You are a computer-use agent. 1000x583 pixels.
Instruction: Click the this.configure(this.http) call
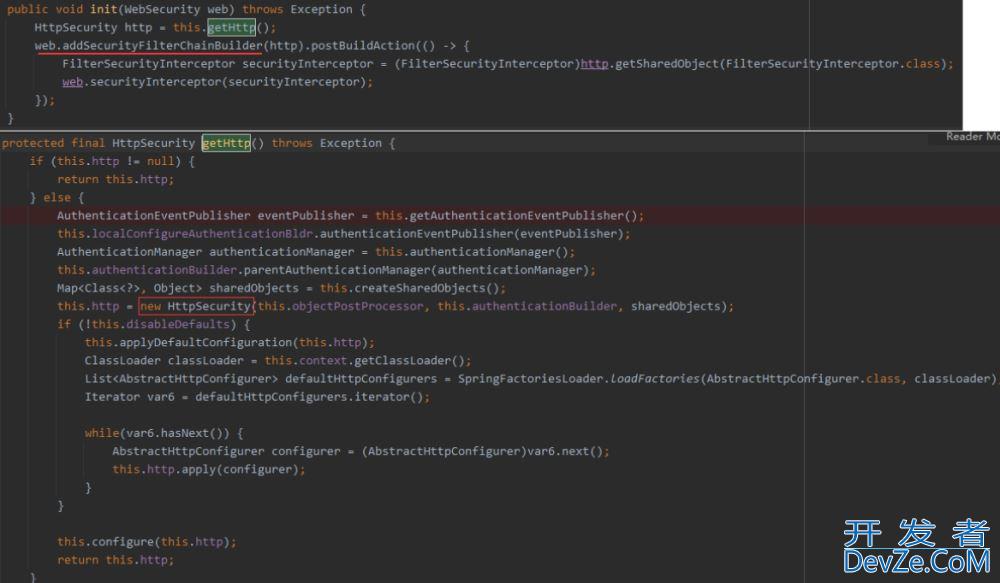point(143,542)
